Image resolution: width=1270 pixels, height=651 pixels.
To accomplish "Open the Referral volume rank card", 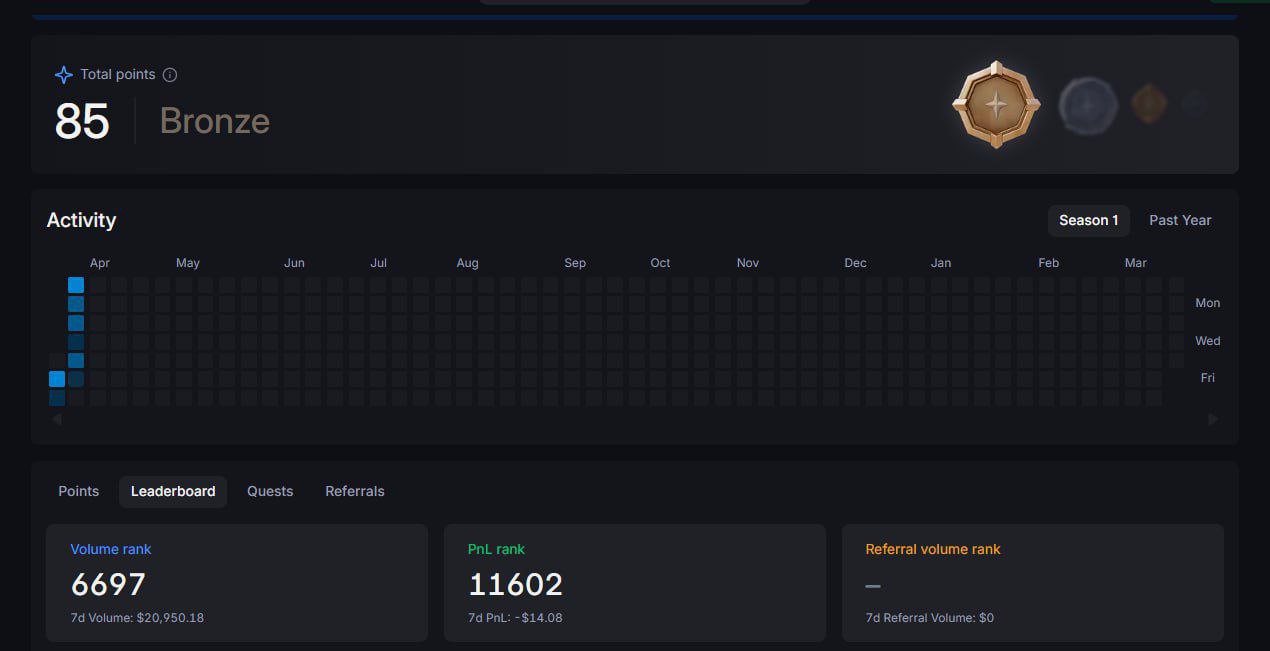I will [x=1032, y=582].
